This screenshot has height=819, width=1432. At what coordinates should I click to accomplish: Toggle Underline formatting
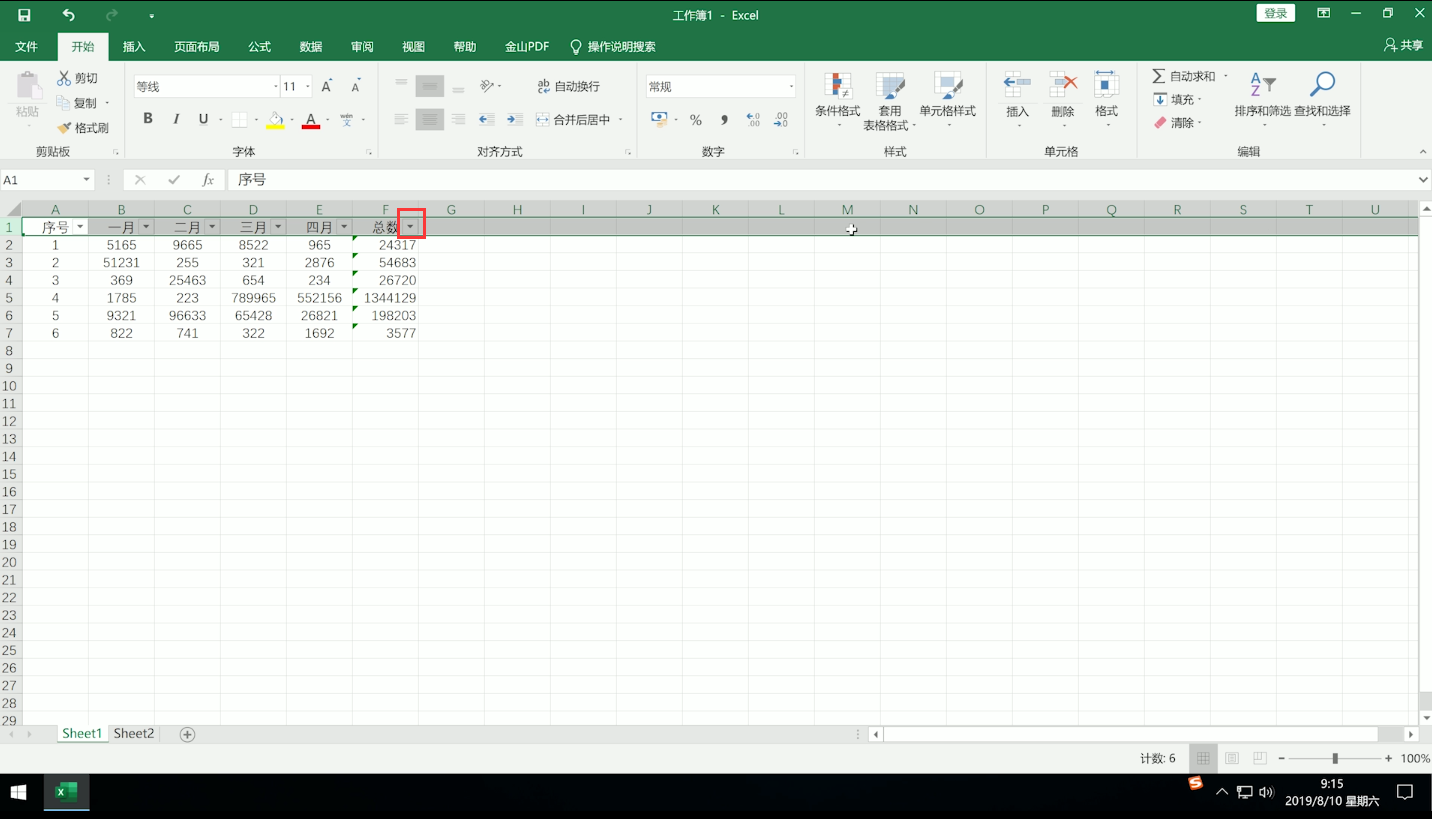[203, 119]
